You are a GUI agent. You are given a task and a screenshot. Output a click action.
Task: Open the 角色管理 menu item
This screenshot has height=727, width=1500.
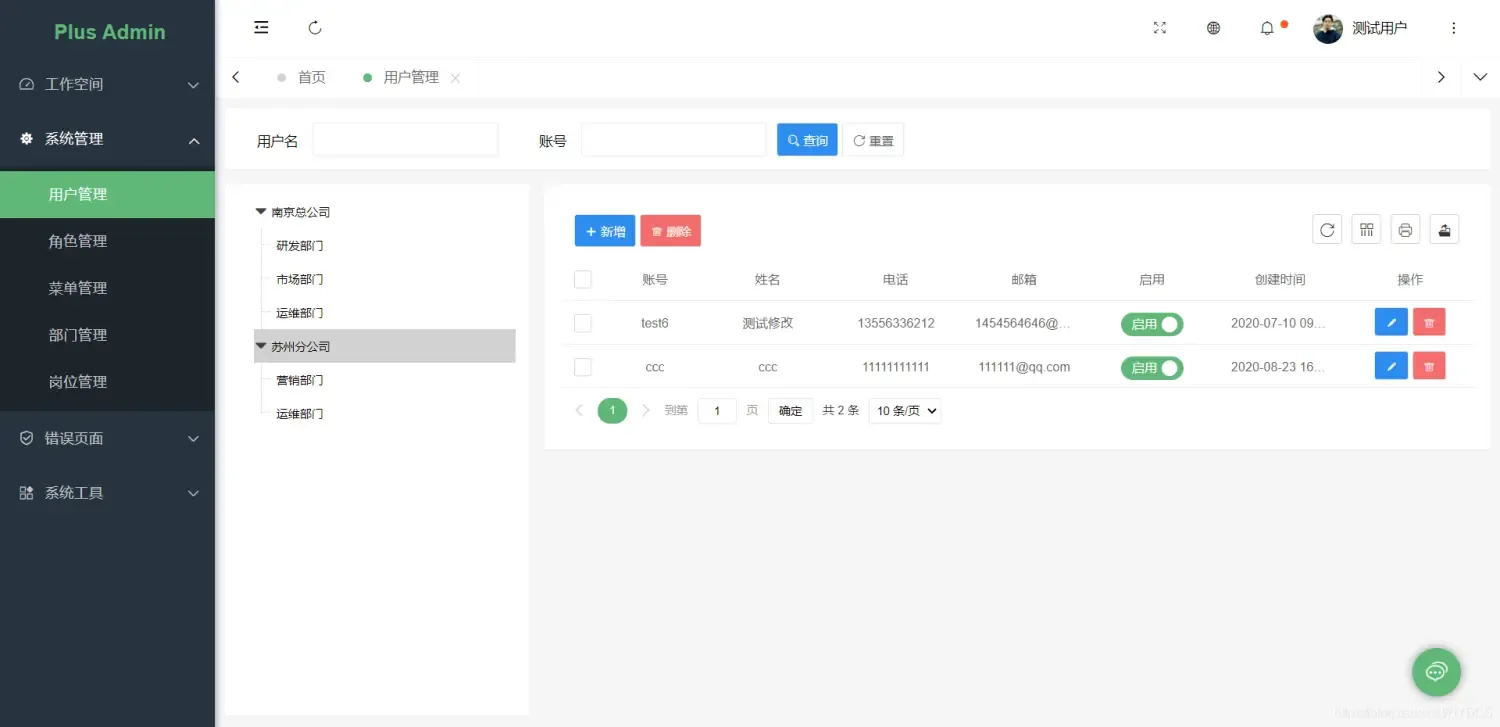click(78, 240)
